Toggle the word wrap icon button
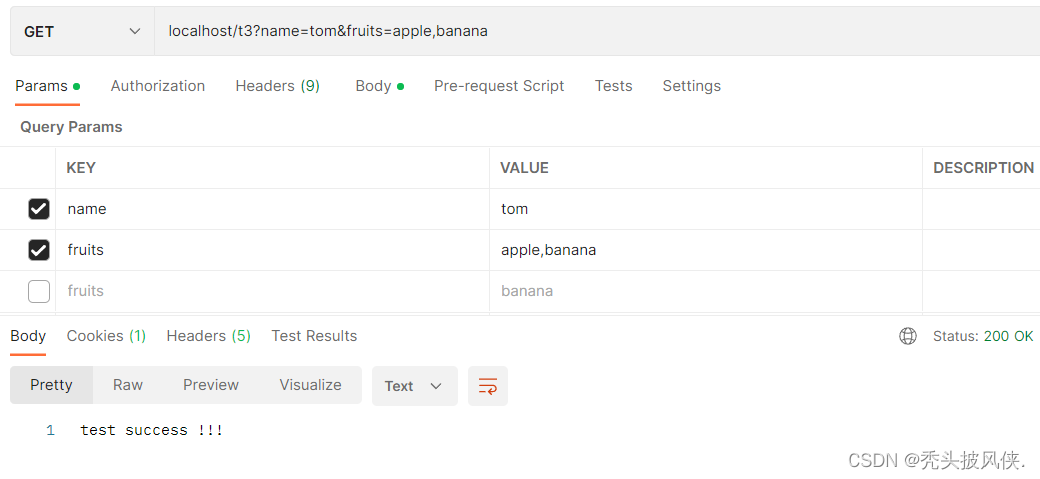The width and height of the screenshot is (1040, 479). click(488, 385)
